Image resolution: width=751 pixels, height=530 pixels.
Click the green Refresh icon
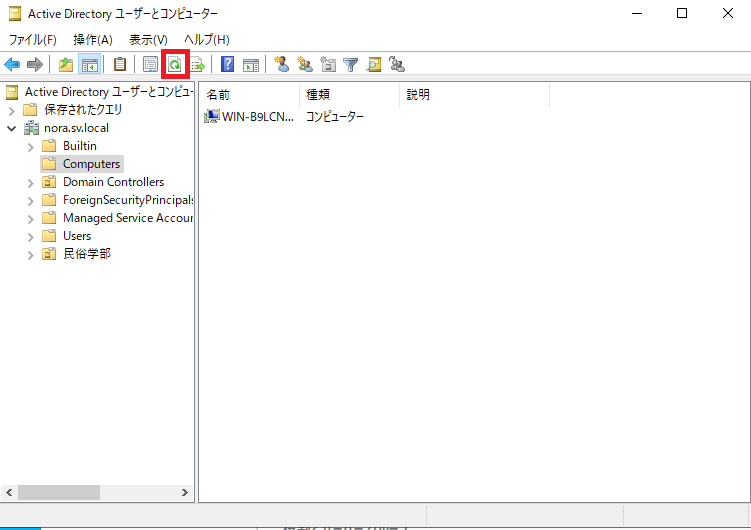(175, 64)
